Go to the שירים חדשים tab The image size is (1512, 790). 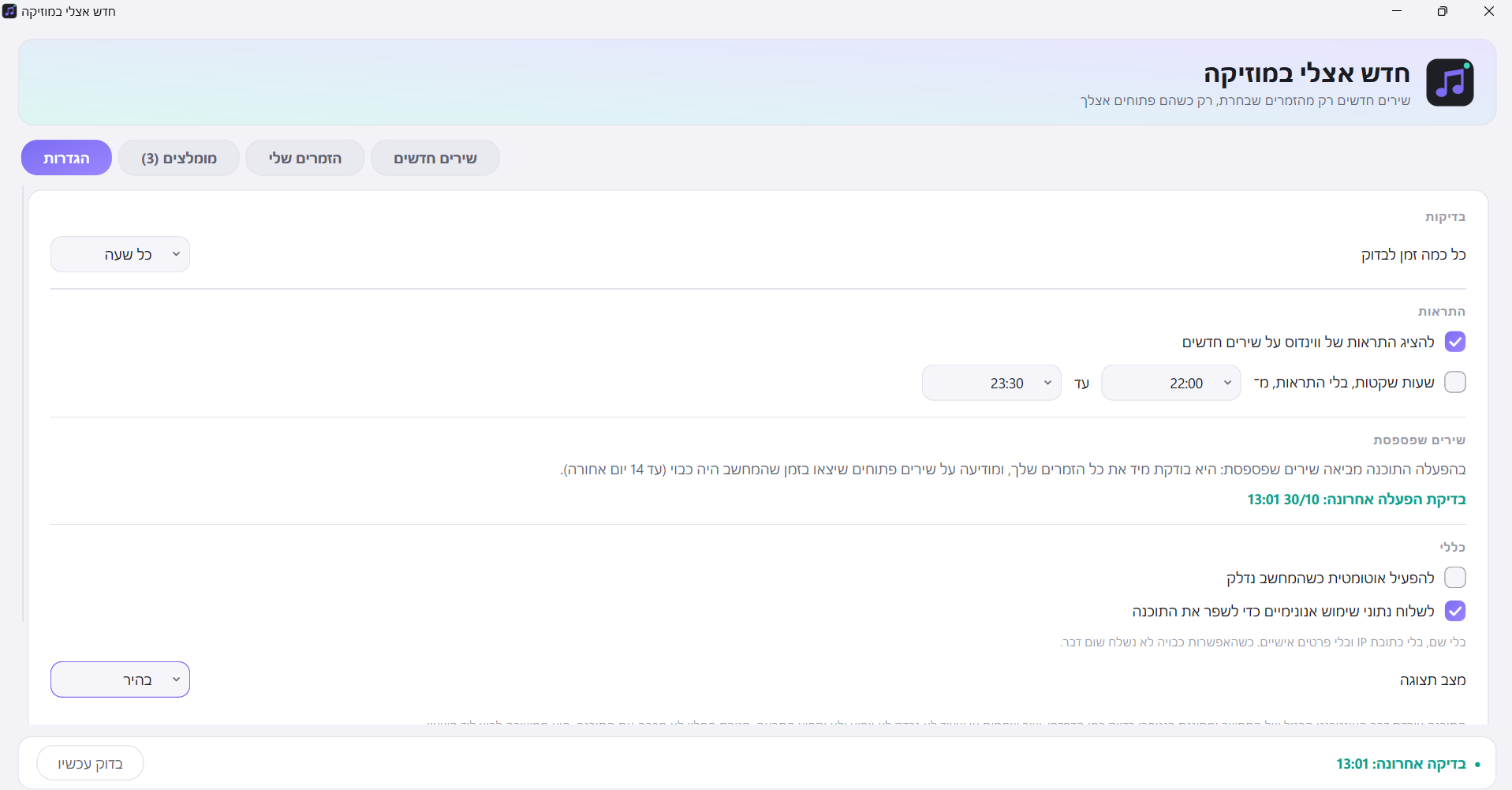pos(435,158)
